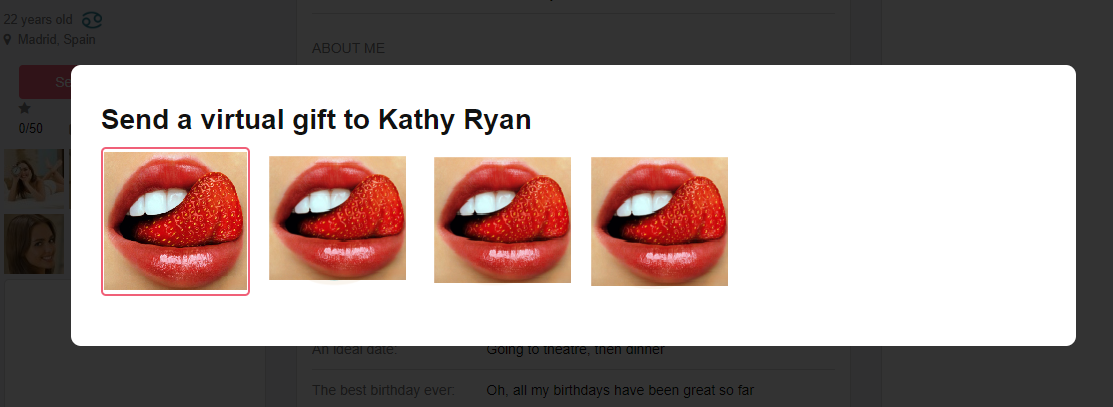The image size is (1113, 407).
Task: Select the fourth, last gift thumbnail
Action: (659, 222)
